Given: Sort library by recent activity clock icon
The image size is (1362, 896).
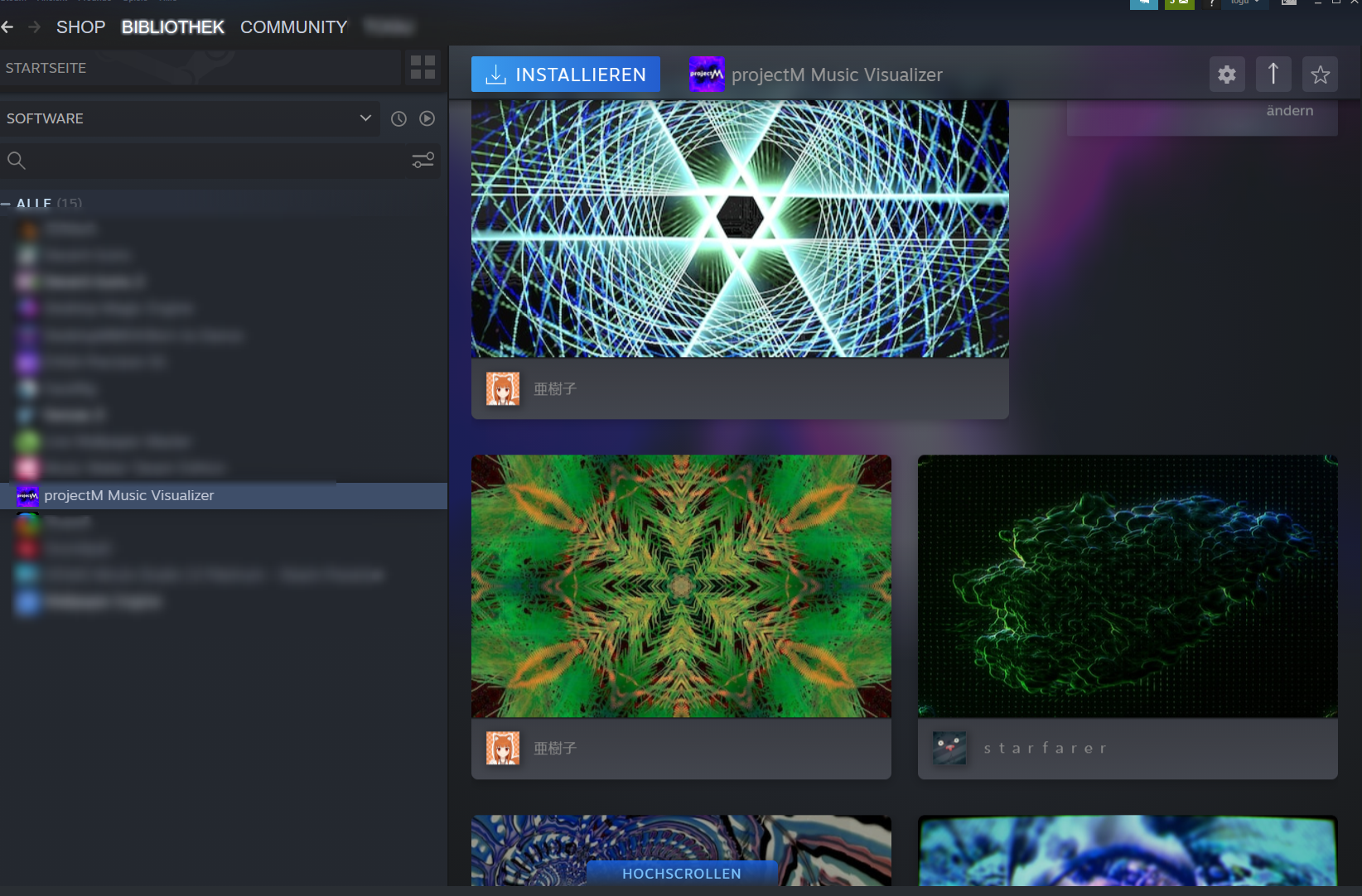Looking at the screenshot, I should coord(398,118).
